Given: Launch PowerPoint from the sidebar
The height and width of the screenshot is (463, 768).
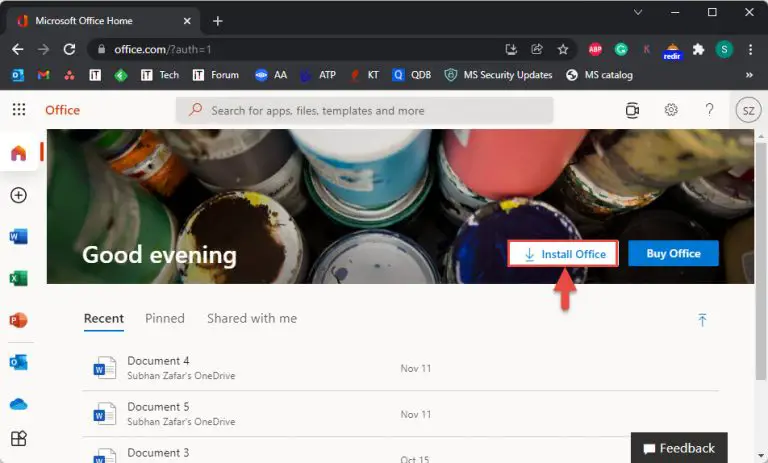Looking at the screenshot, I should pyautogui.click(x=18, y=321).
